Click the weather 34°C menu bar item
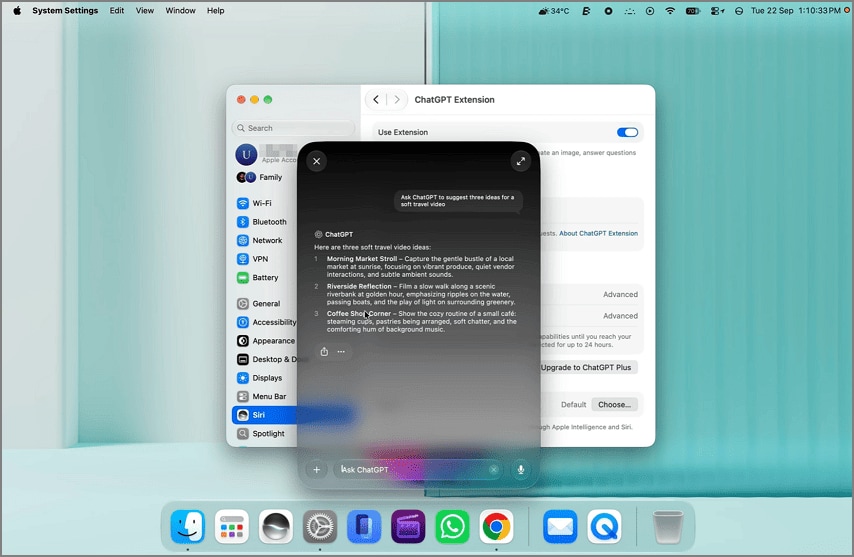854x557 pixels. tap(553, 10)
